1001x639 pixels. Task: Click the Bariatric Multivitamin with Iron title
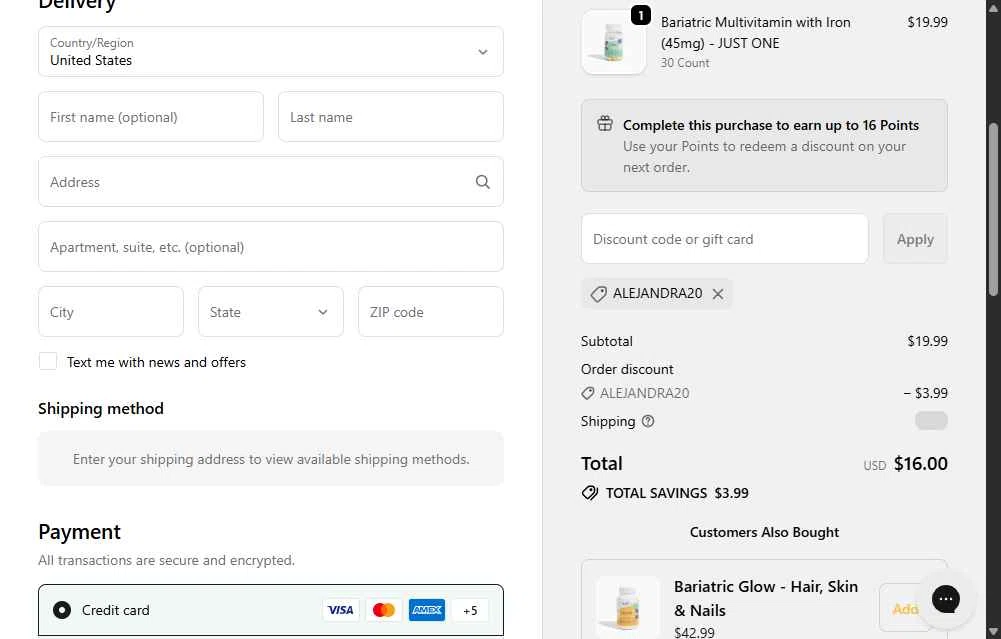[755, 33]
